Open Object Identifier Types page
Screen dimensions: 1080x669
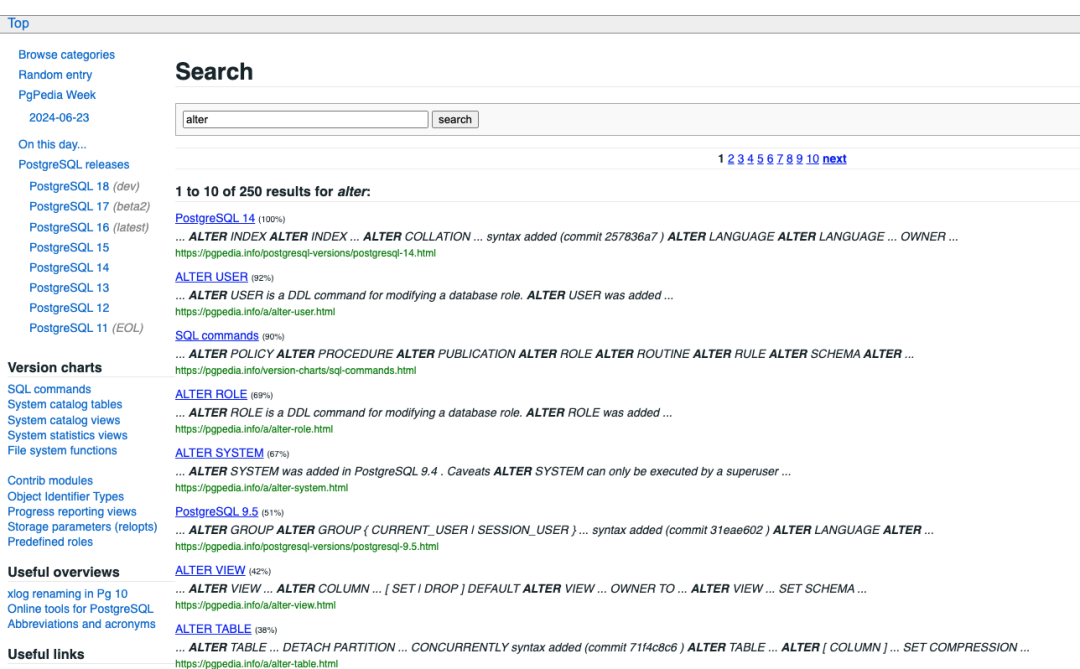pyautogui.click(x=65, y=496)
